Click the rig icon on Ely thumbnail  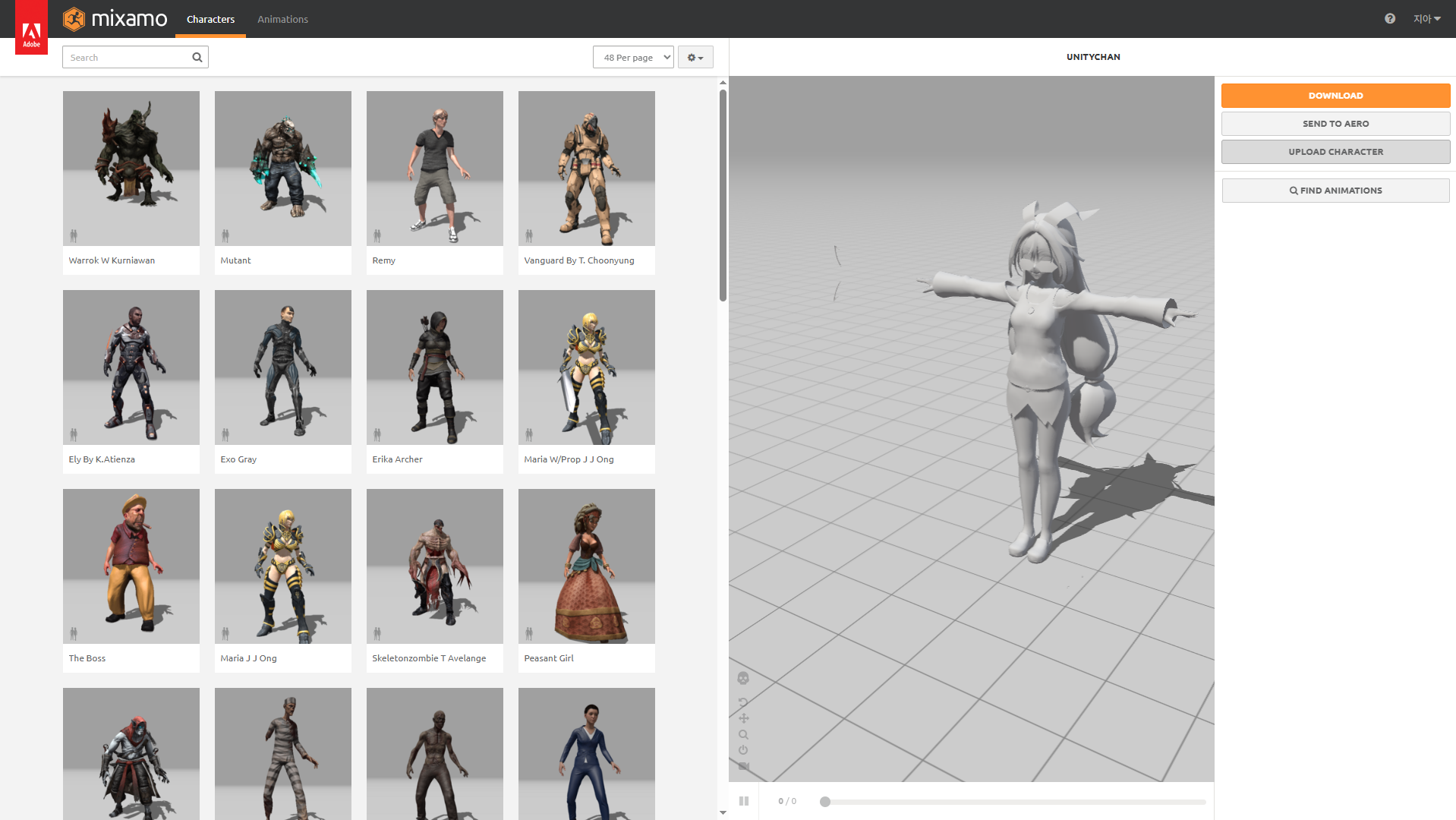[74, 434]
